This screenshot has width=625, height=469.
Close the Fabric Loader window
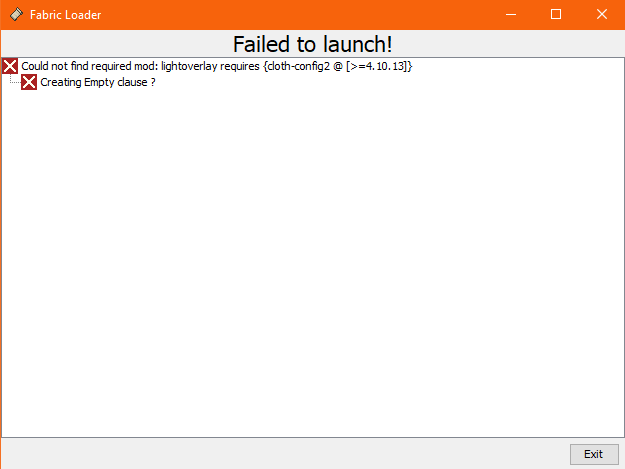click(602, 15)
